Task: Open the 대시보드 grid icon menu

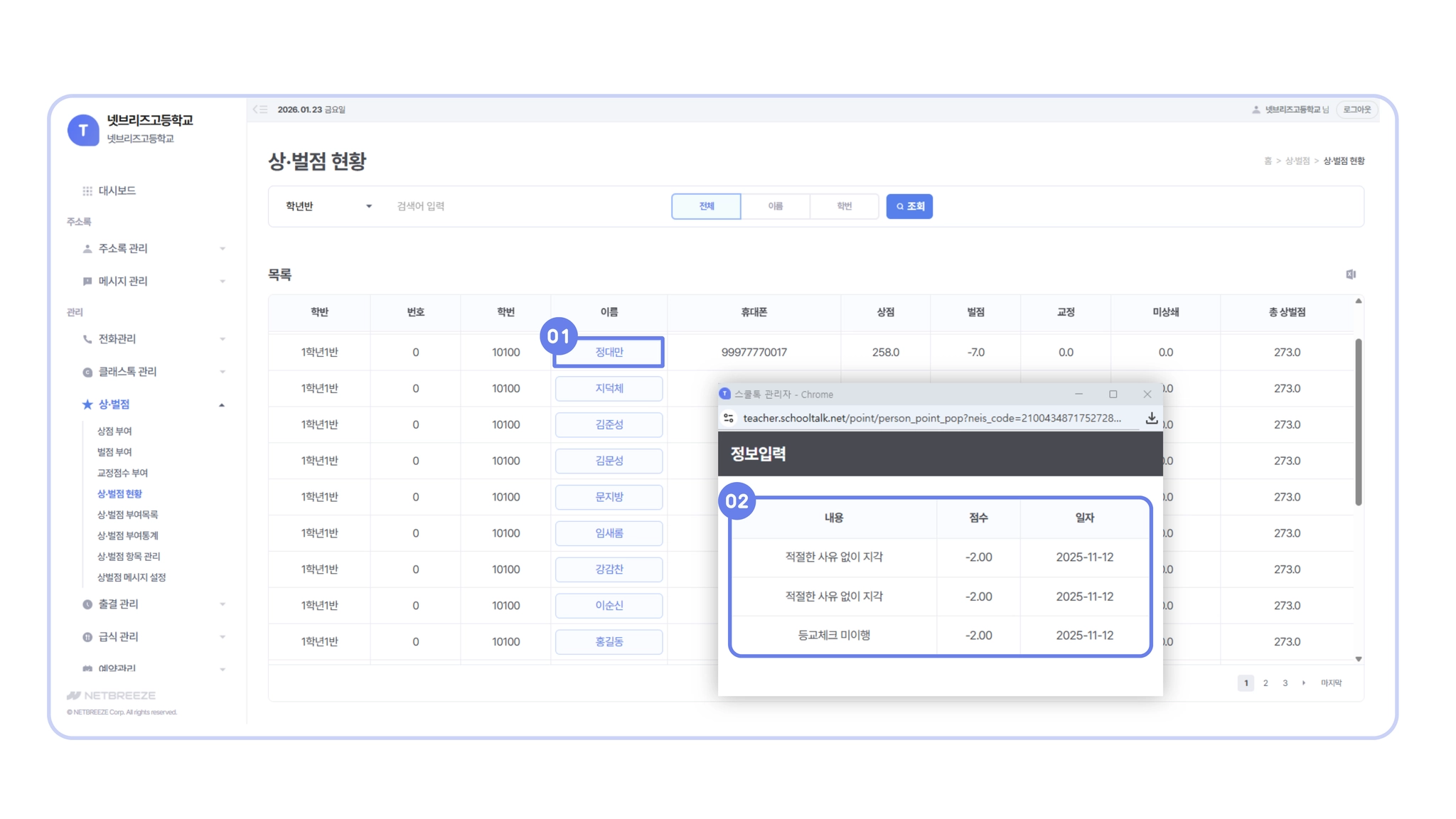Action: pos(87,191)
